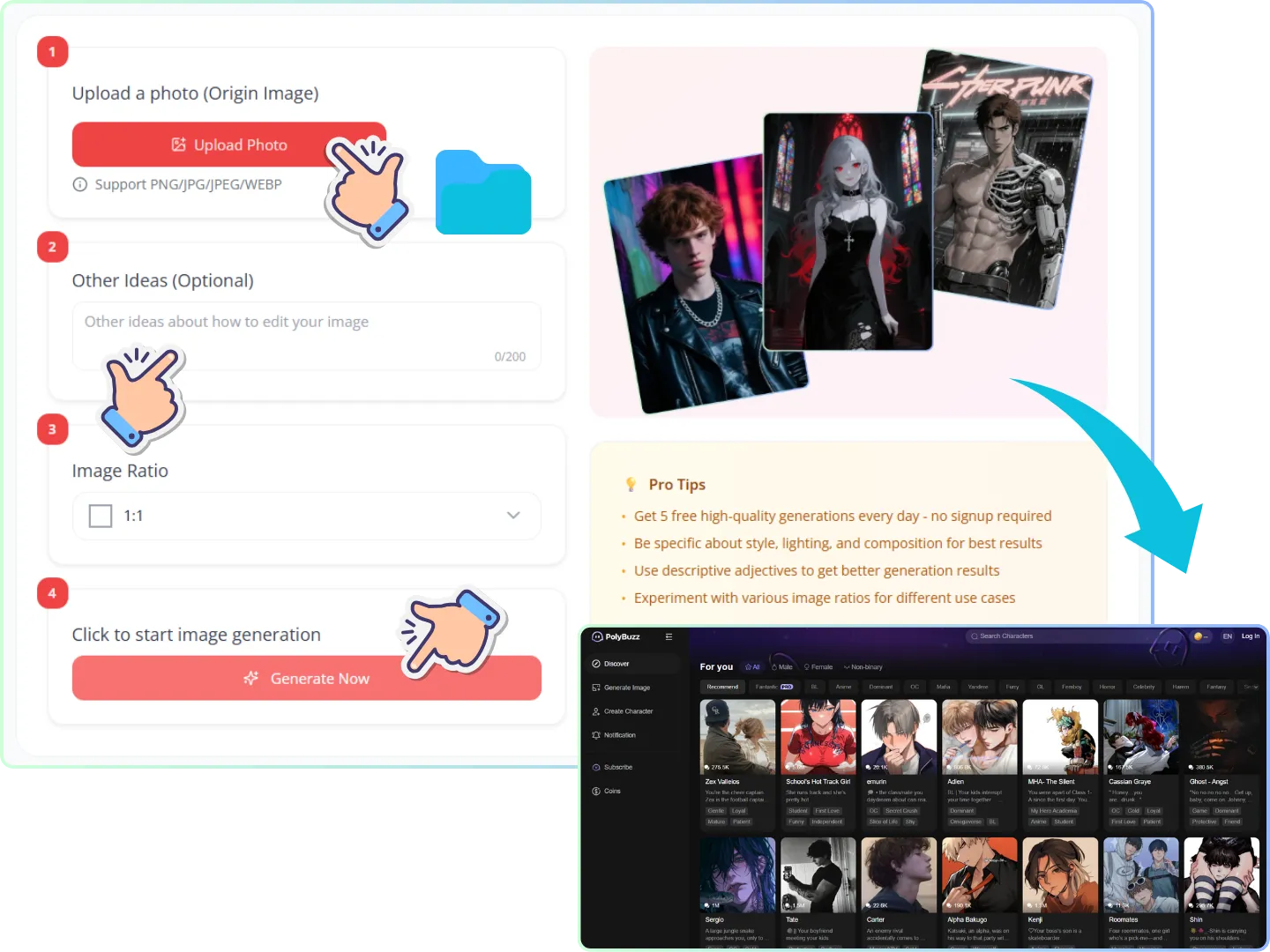Image resolution: width=1270 pixels, height=952 pixels.
Task: Click the Upload Photo button
Action: pos(228,145)
